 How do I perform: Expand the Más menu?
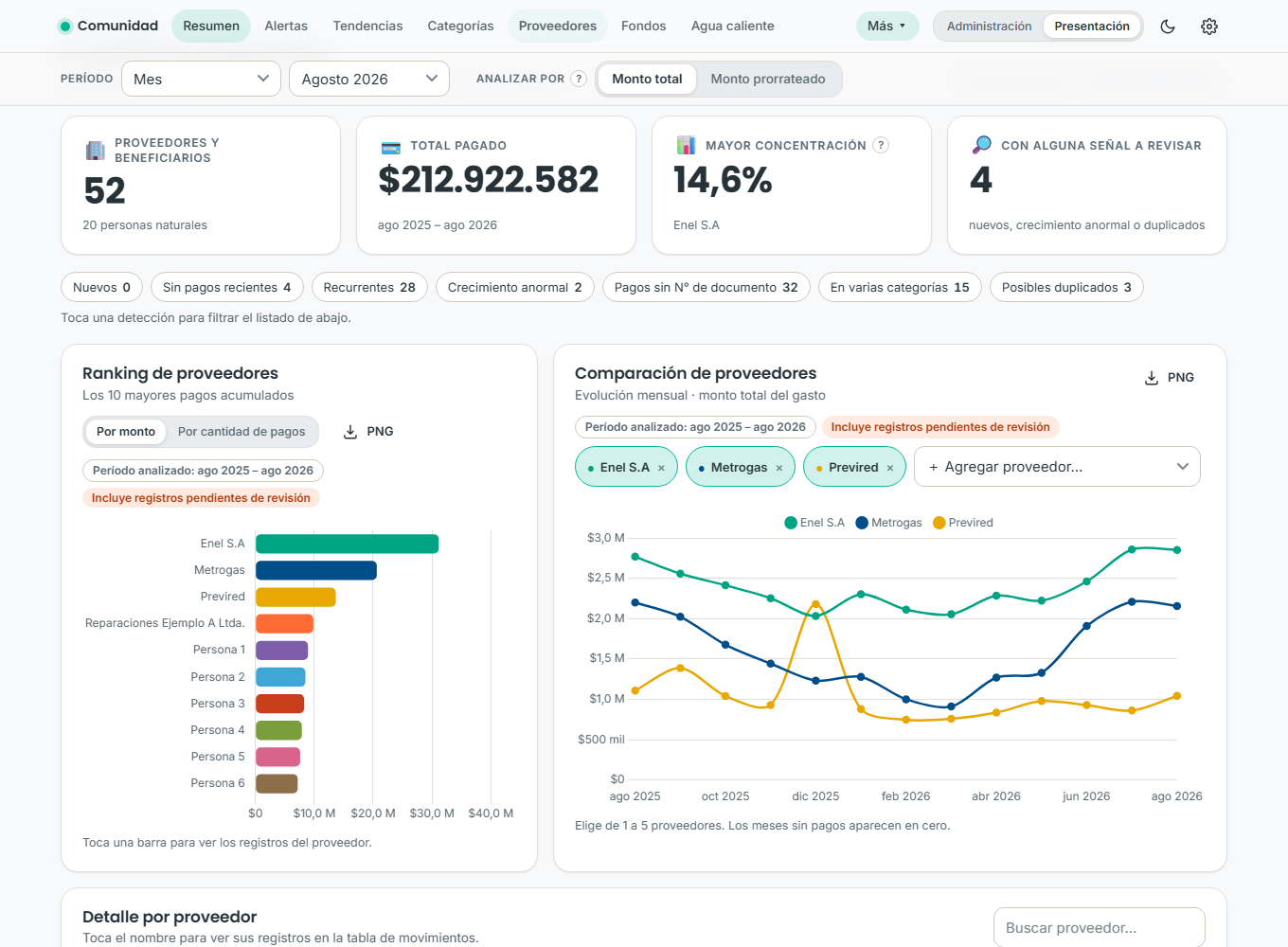coord(887,27)
